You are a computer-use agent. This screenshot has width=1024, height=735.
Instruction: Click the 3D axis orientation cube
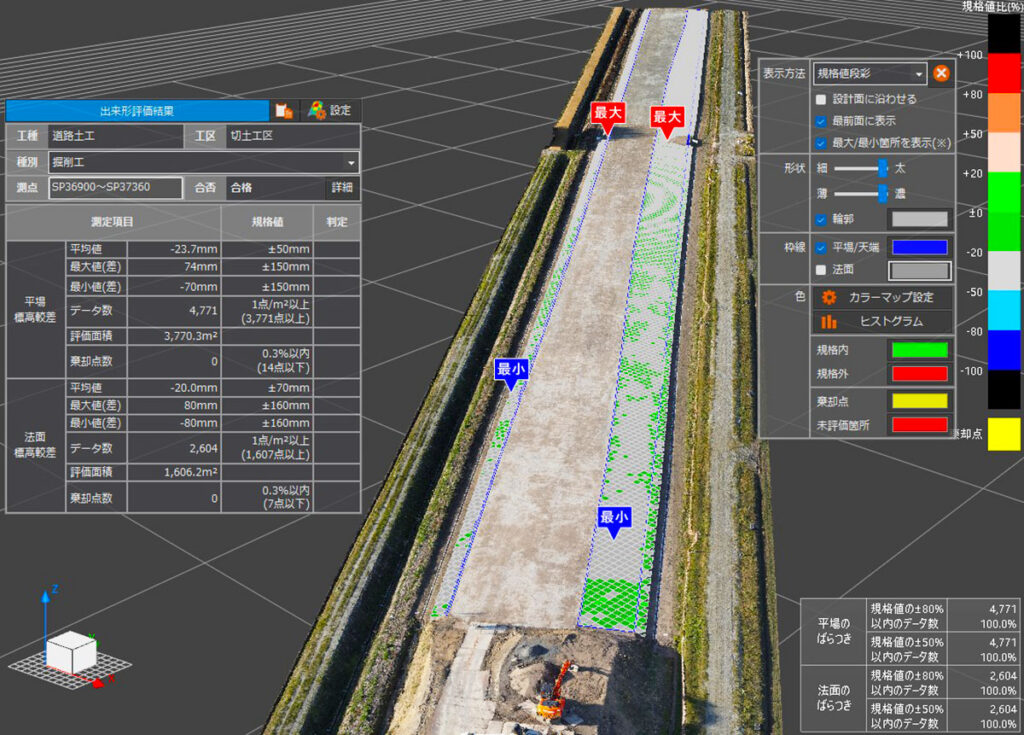click(71, 651)
